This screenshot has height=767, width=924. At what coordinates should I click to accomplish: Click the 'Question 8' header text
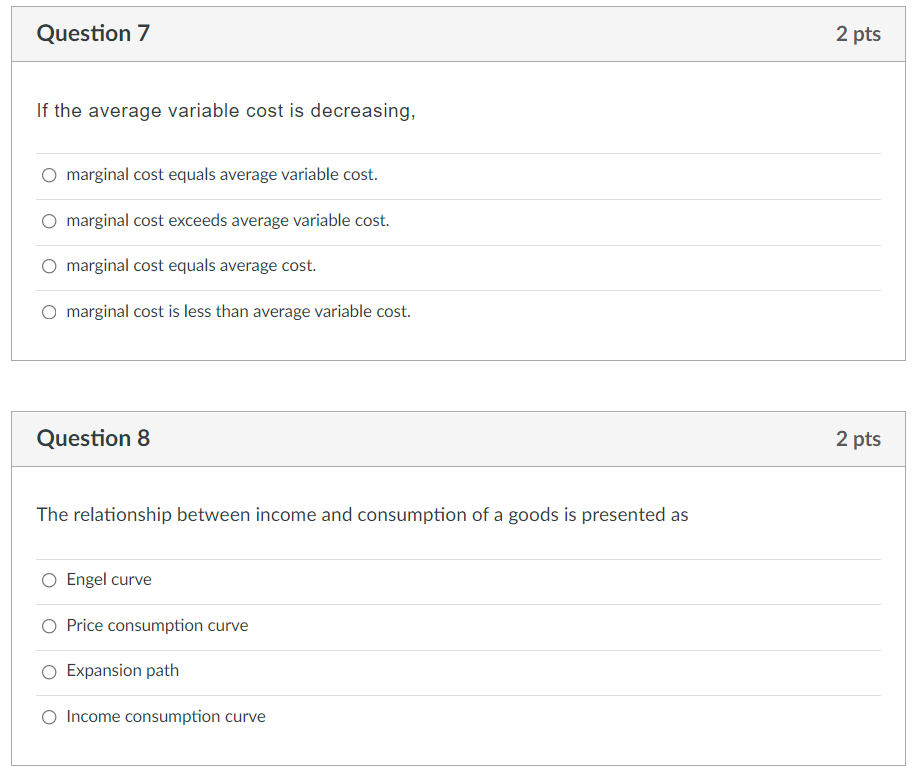[x=93, y=438]
